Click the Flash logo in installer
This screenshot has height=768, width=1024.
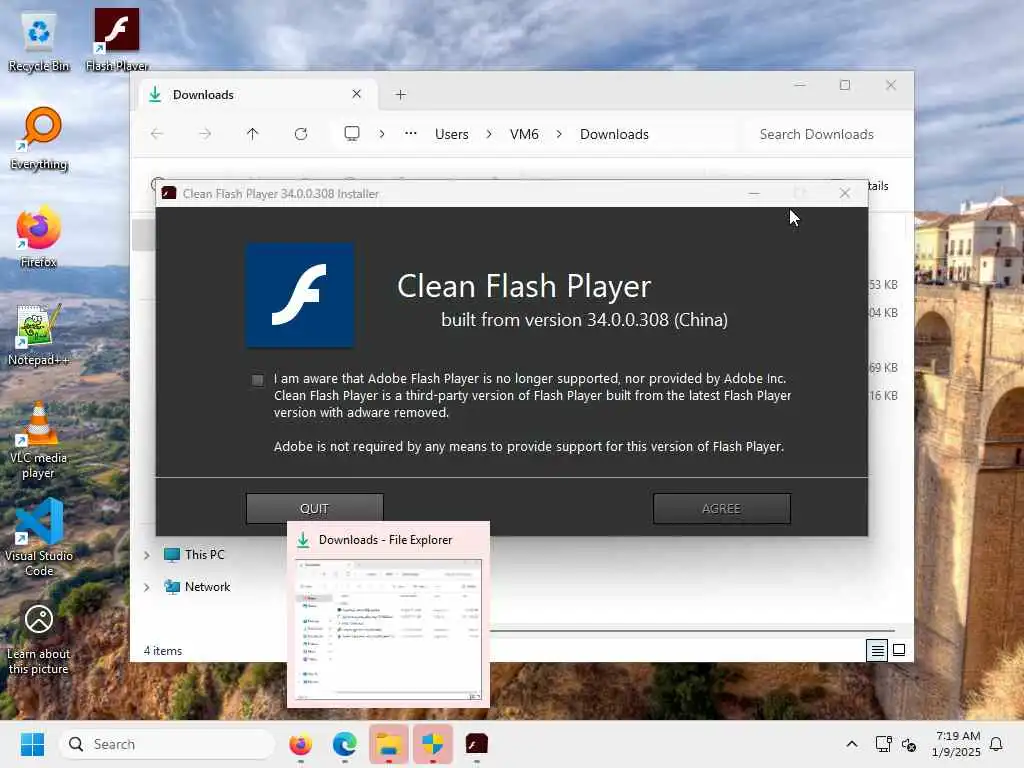click(300, 295)
